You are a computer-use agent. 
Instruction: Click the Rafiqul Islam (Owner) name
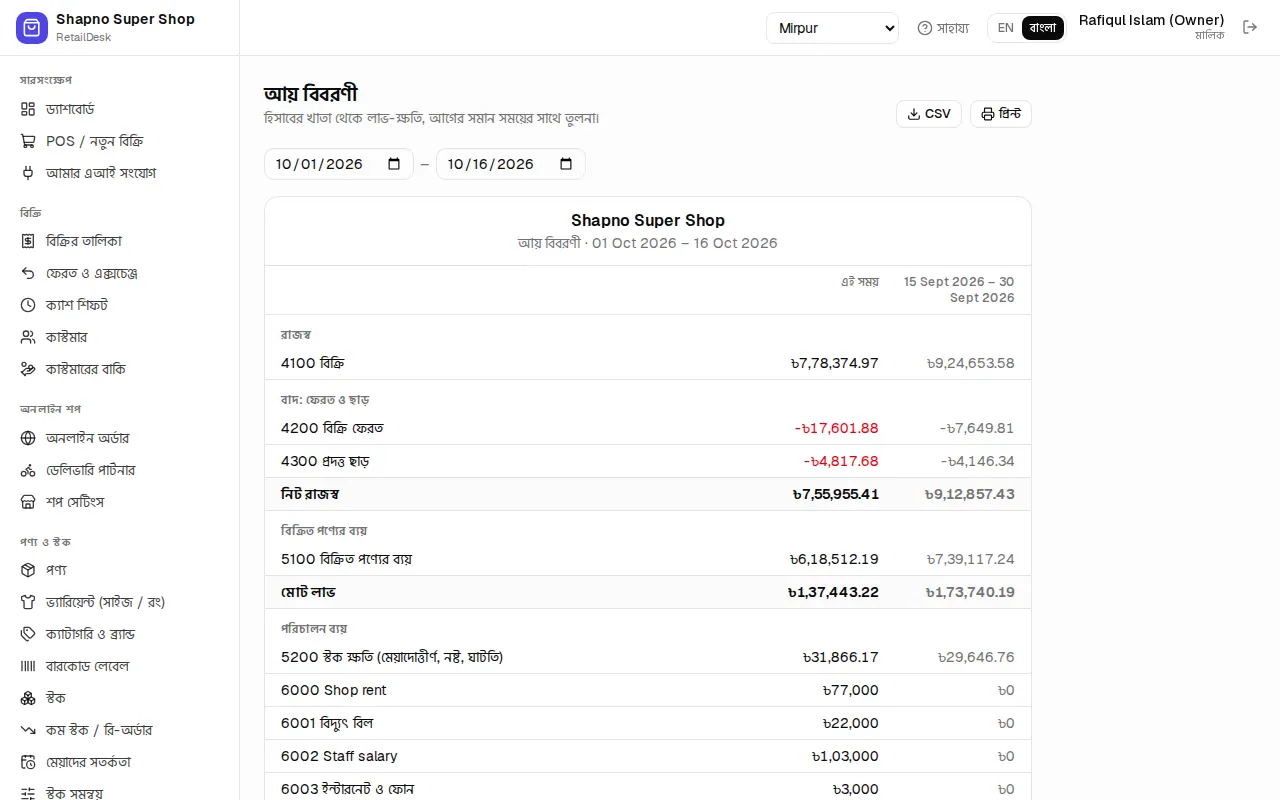click(x=1151, y=20)
